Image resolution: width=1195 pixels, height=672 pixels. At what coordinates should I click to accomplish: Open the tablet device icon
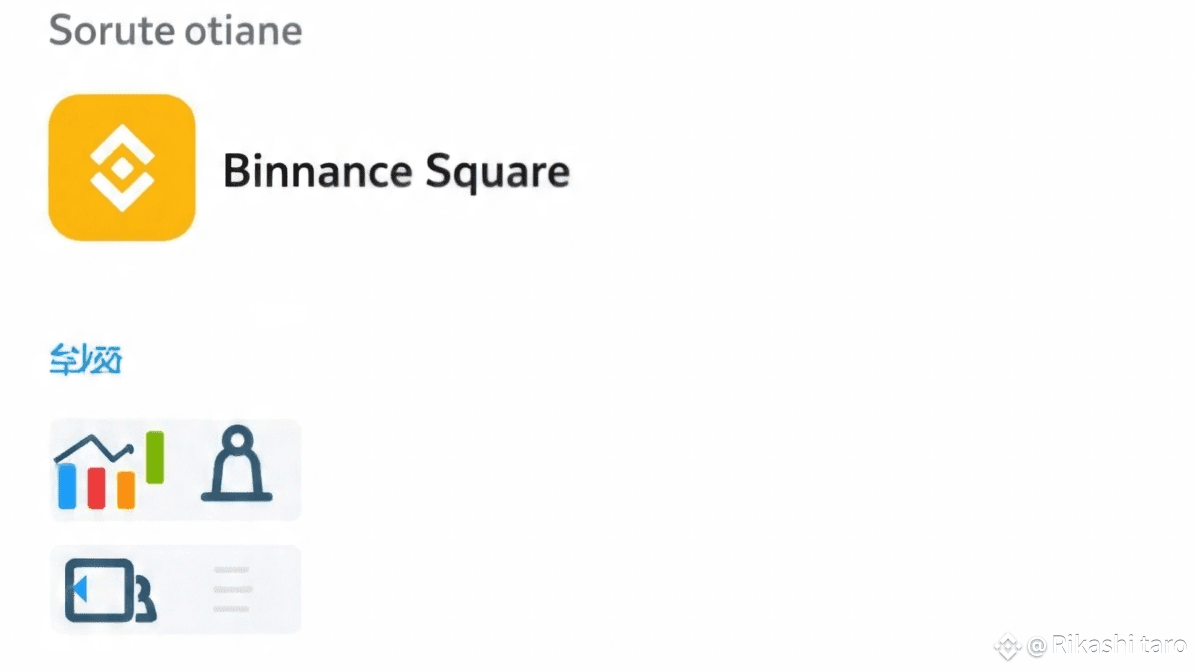[x=100, y=590]
